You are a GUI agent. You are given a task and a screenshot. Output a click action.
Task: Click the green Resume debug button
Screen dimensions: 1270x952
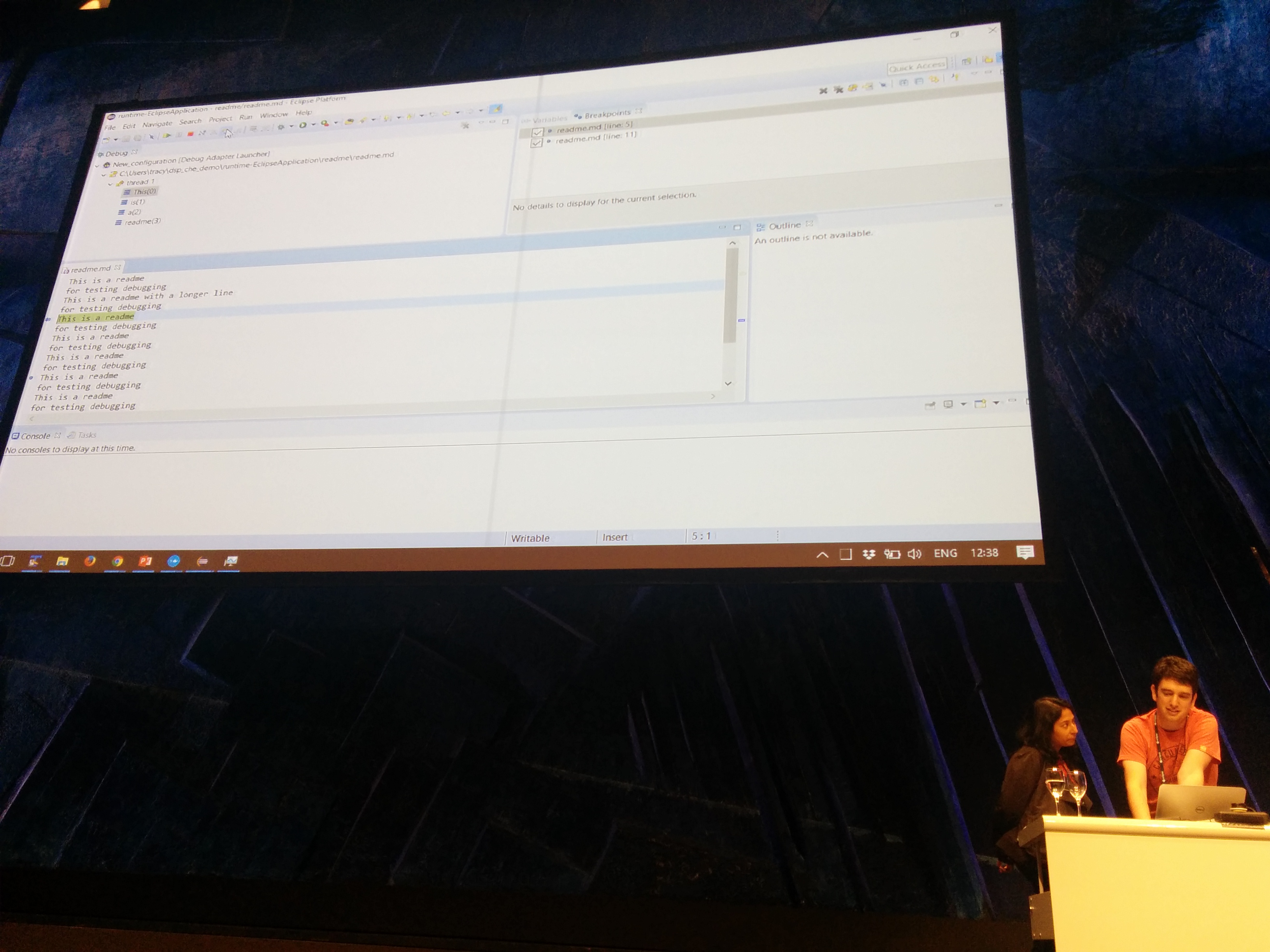(167, 136)
